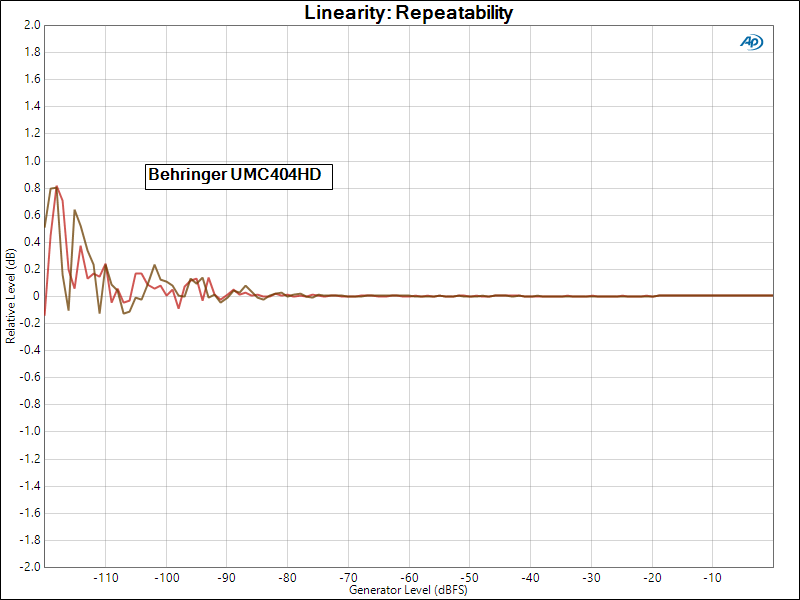
Task: Click the -1.0 y-axis tick label
Action: (30, 431)
